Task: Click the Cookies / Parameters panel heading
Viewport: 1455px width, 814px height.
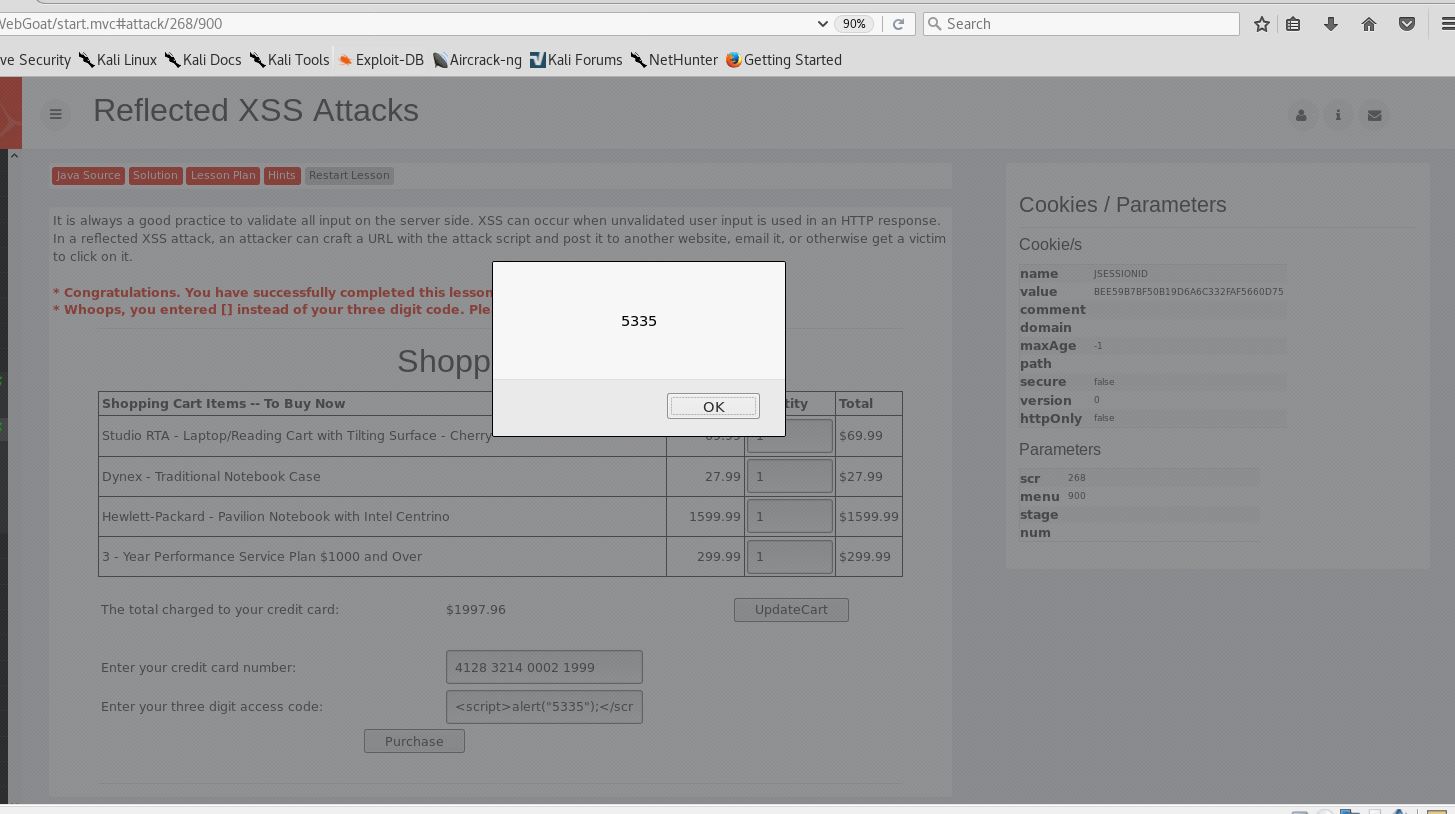Action: coord(1122,204)
